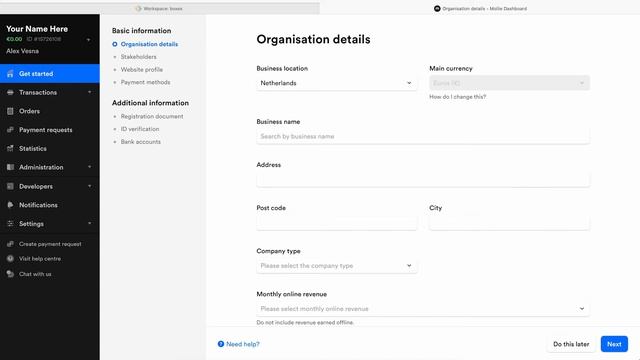Screen dimensions: 640x360
Task: Click the Administration sidebar icon
Action: [x=10, y=167]
